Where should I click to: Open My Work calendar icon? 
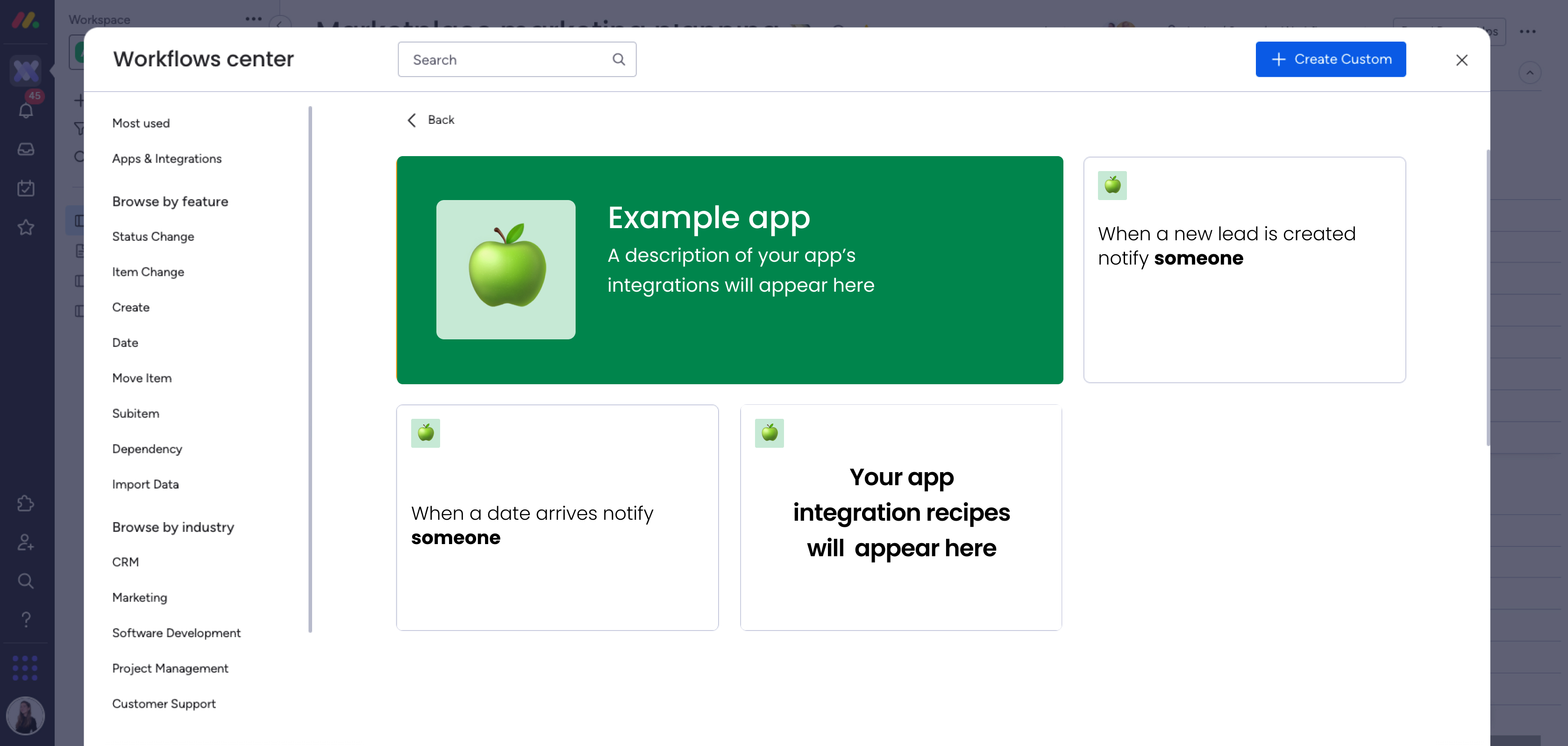26,188
